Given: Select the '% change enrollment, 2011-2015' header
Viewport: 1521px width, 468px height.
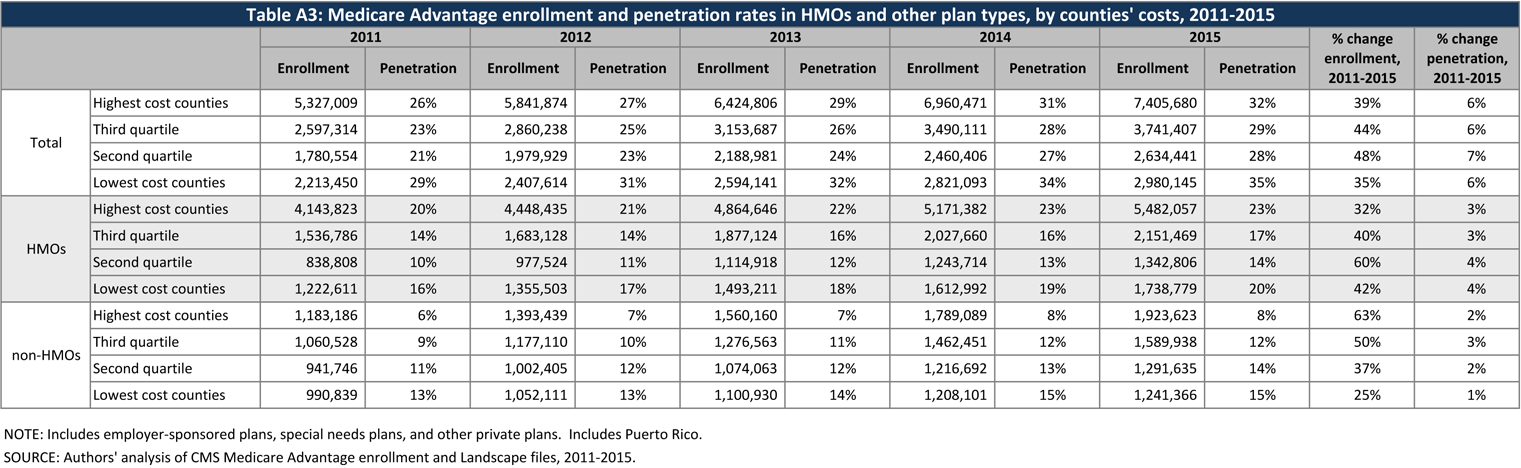Looking at the screenshot, I should point(1361,59).
